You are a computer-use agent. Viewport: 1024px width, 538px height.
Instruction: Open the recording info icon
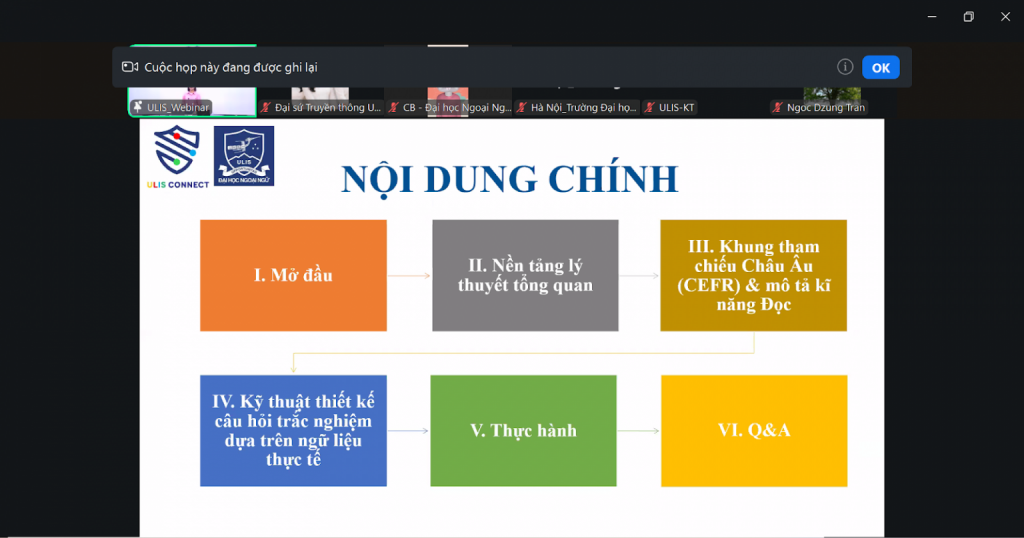pyautogui.click(x=845, y=67)
